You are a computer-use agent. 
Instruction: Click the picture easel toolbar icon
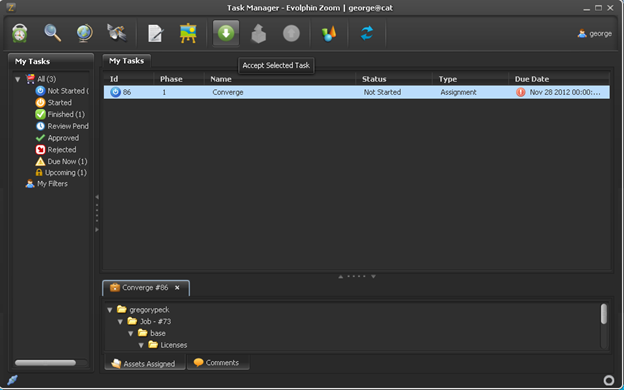click(188, 33)
